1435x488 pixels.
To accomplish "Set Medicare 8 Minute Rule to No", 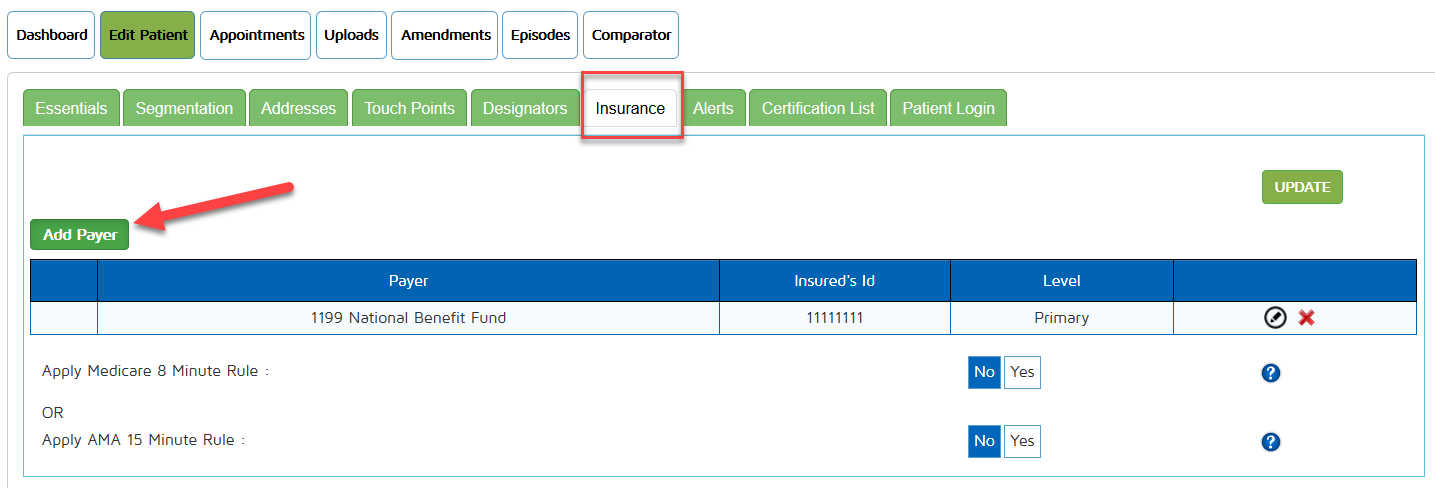I will click(x=984, y=372).
